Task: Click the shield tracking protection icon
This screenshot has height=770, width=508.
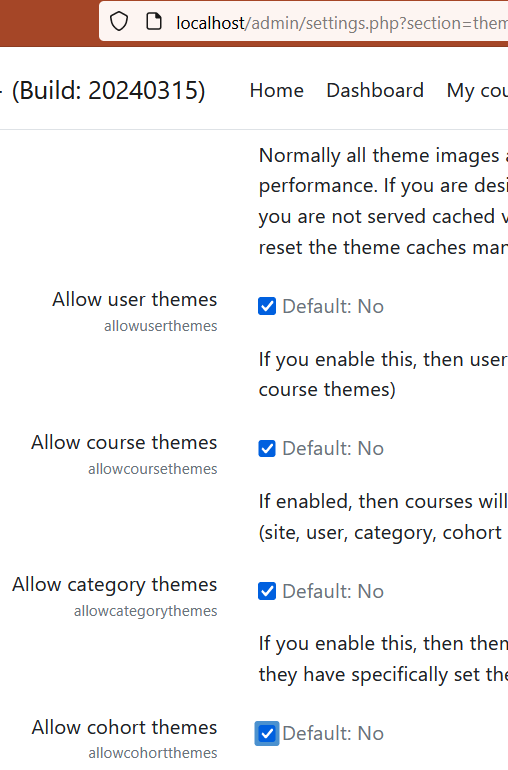Action: (x=119, y=22)
